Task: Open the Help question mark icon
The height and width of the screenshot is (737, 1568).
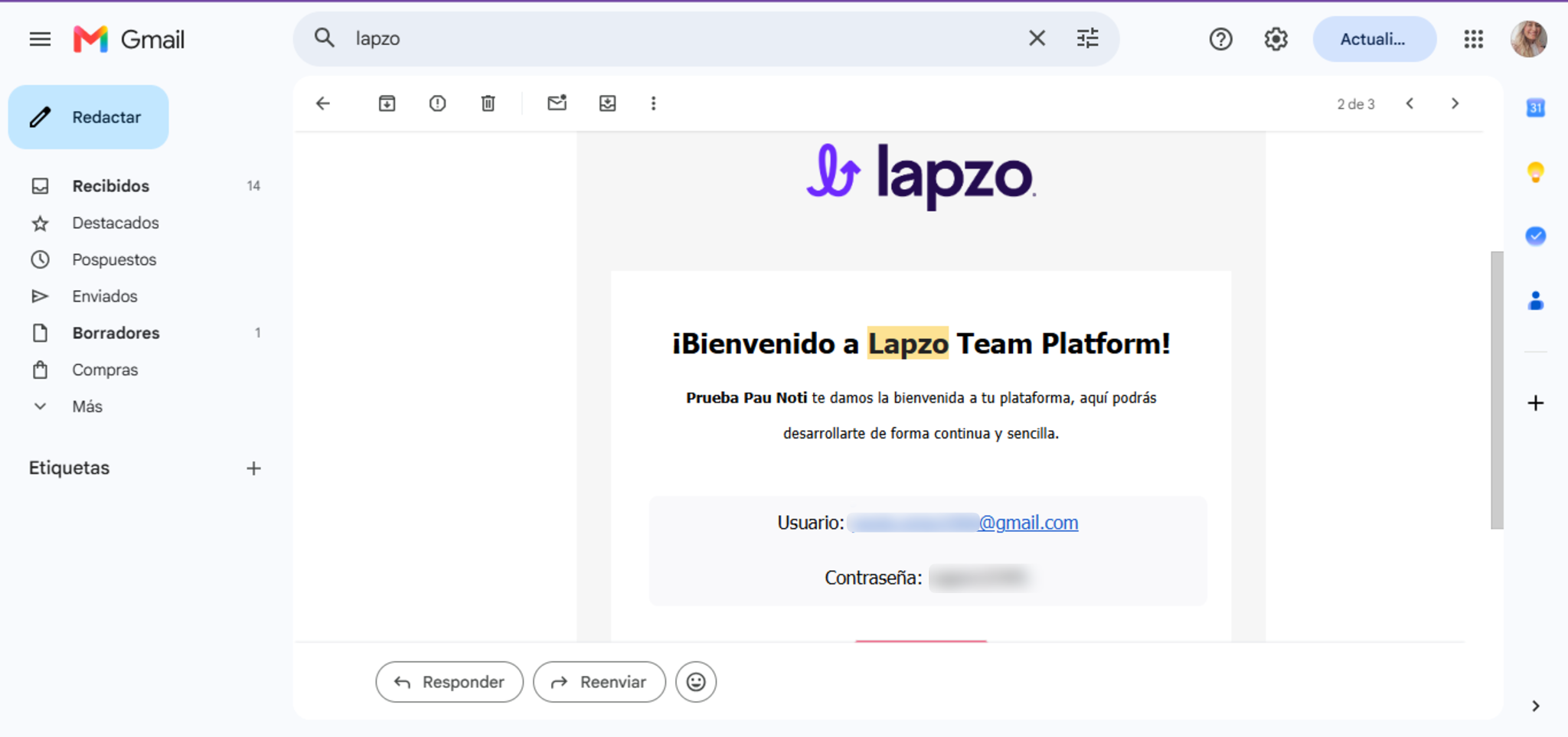Action: (x=1220, y=39)
